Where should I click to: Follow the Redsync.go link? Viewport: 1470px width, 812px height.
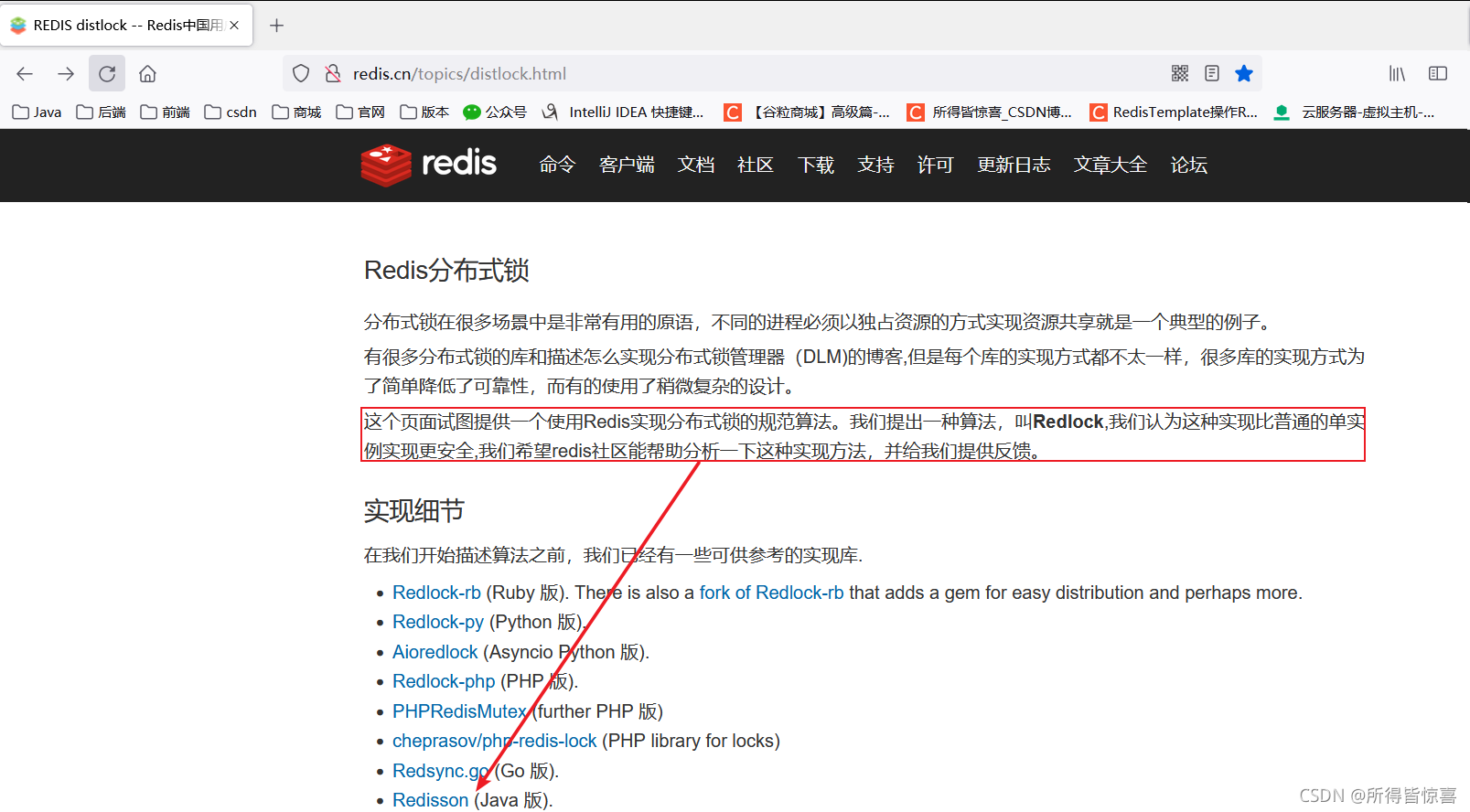pyautogui.click(x=441, y=771)
